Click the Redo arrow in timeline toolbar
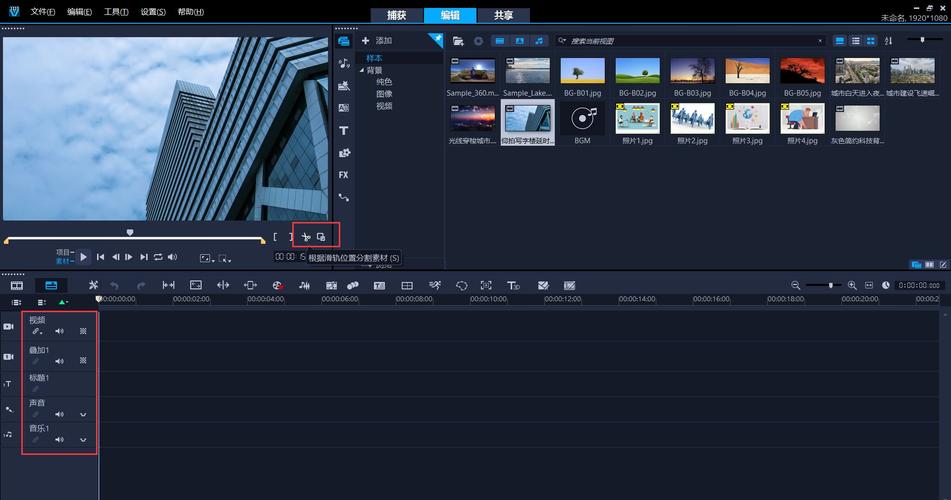The width and height of the screenshot is (951, 500). pyautogui.click(x=141, y=285)
